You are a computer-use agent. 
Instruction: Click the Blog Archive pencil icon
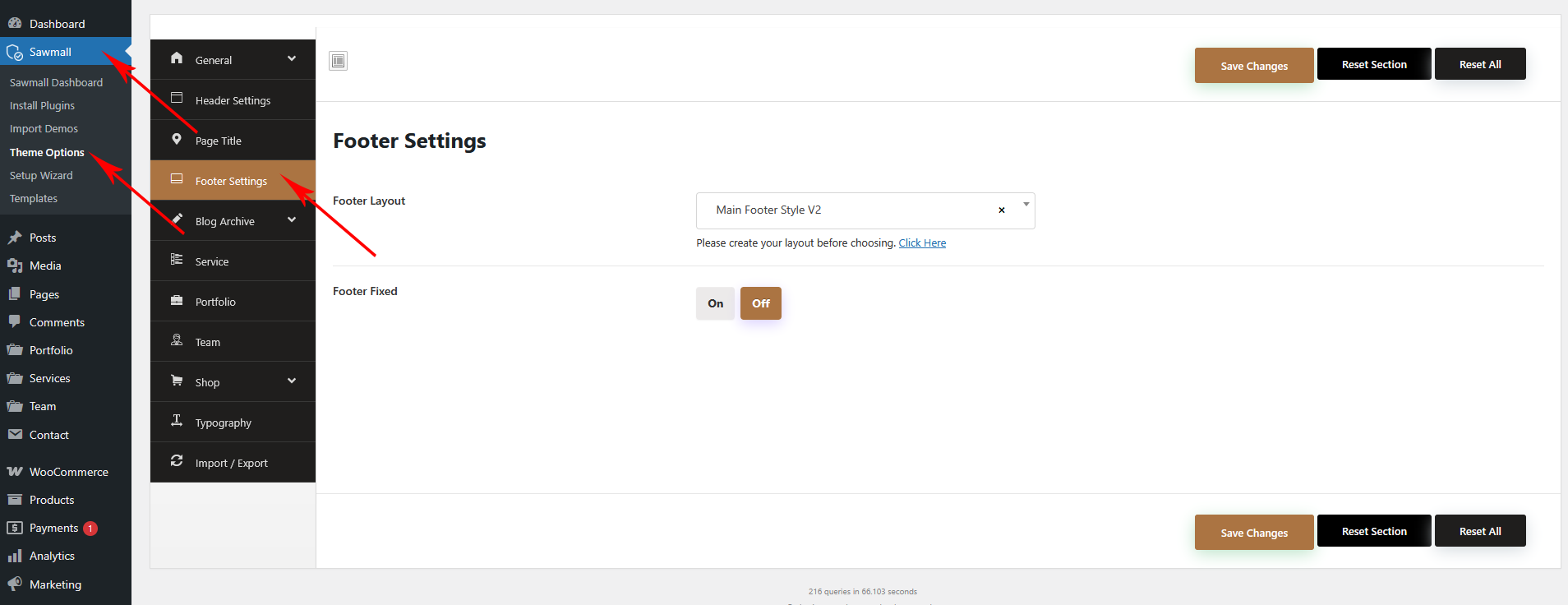[177, 219]
